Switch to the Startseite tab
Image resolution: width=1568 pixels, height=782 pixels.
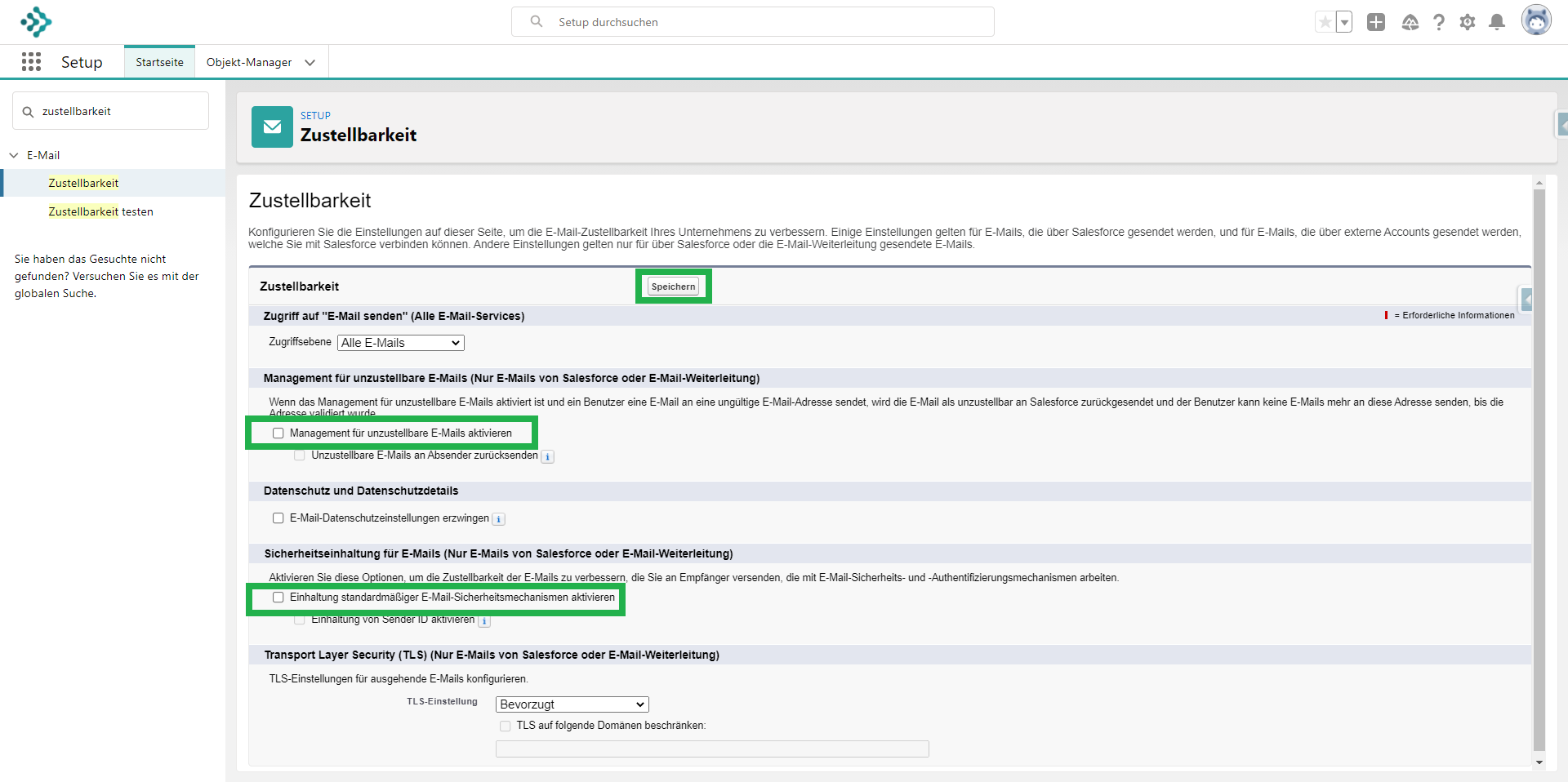coord(159,62)
